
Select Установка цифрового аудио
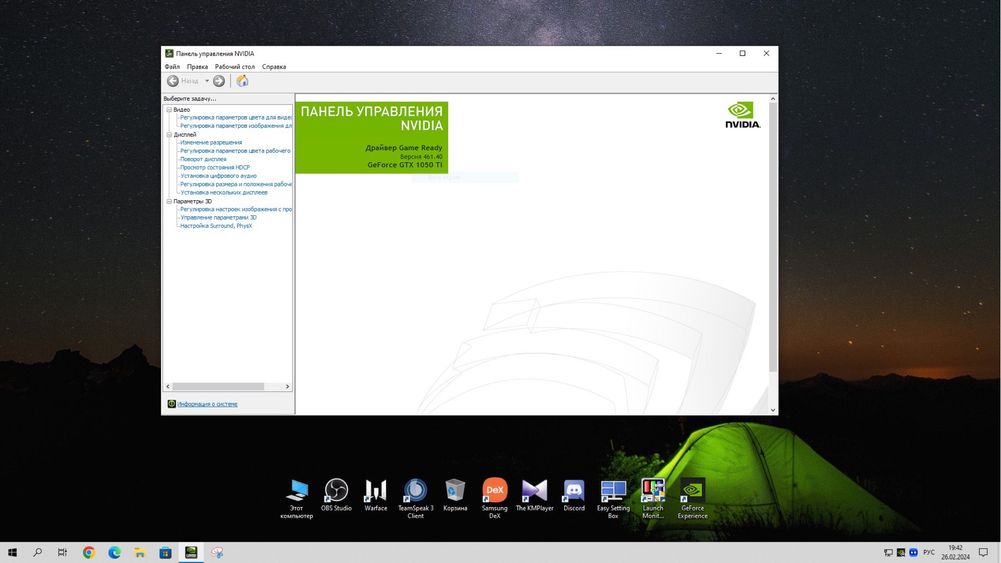[x=218, y=176]
